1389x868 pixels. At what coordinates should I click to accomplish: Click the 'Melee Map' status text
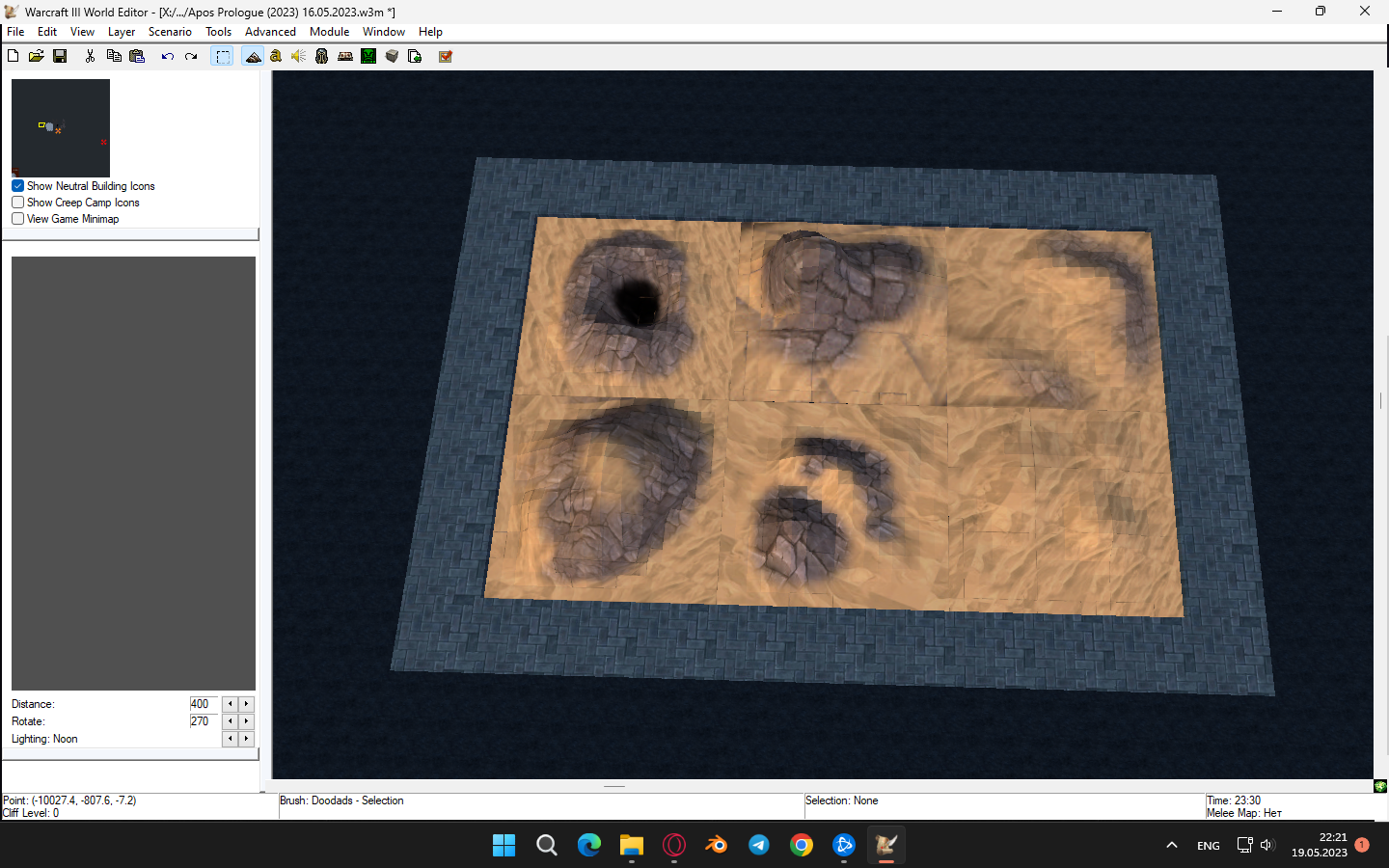click(x=1244, y=813)
